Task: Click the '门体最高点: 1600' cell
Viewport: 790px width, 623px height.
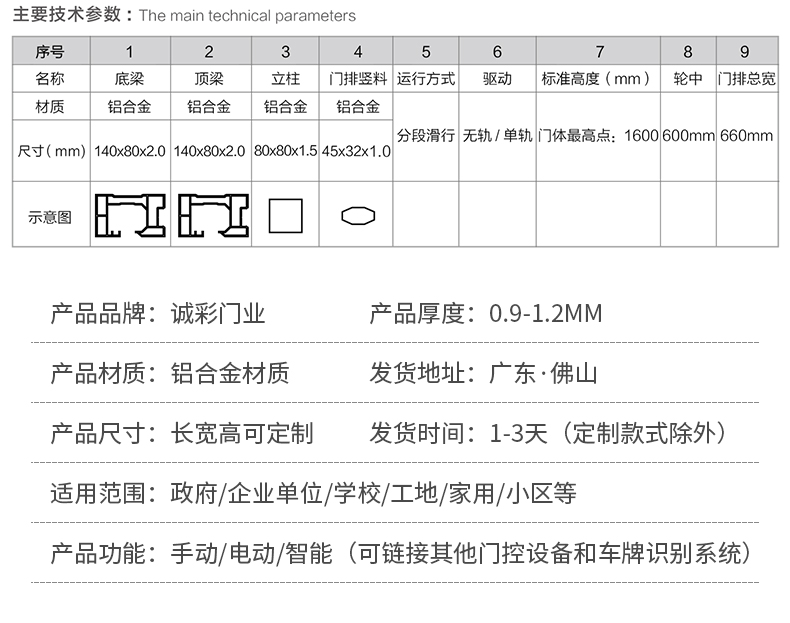Action: (x=599, y=135)
